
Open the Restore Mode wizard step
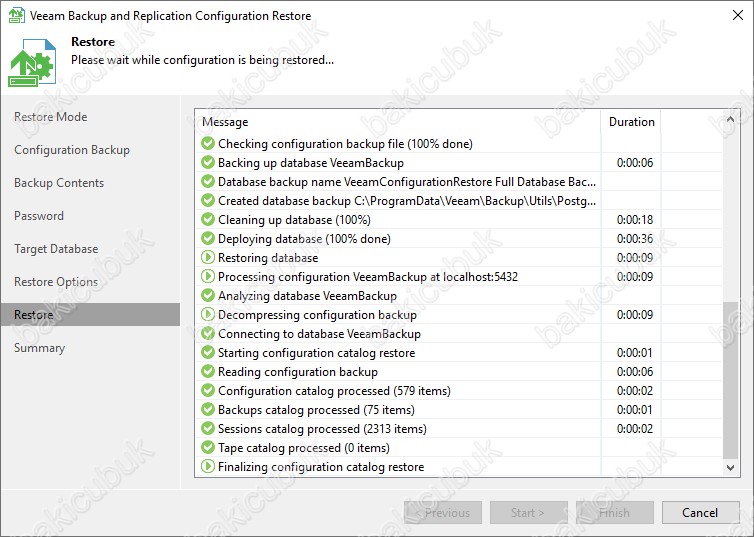50,117
